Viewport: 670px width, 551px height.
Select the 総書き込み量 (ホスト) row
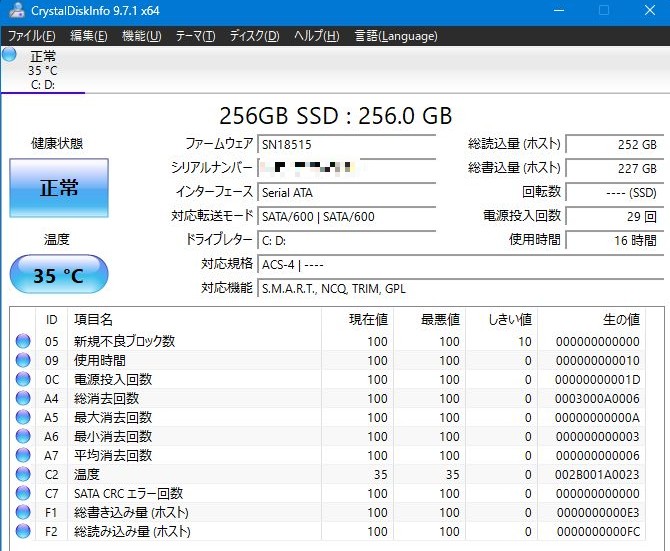click(328, 512)
